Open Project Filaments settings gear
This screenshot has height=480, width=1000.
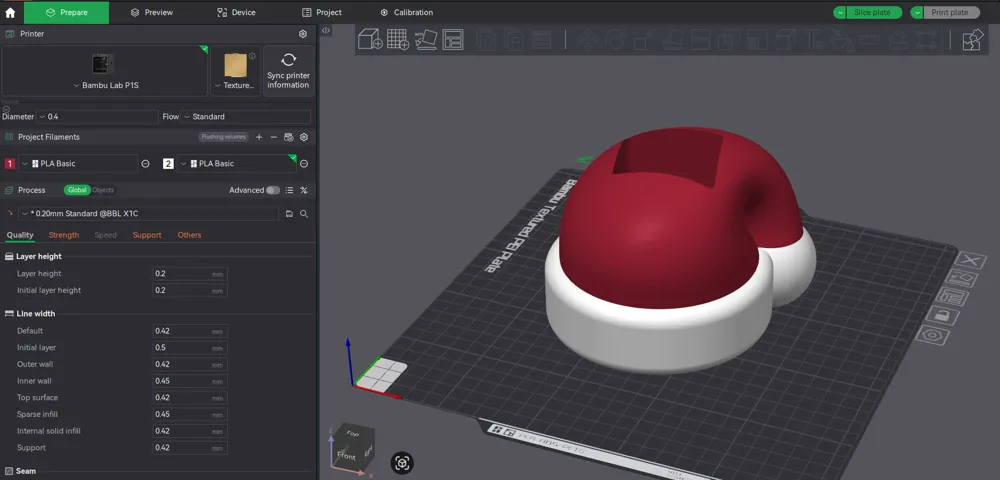304,137
